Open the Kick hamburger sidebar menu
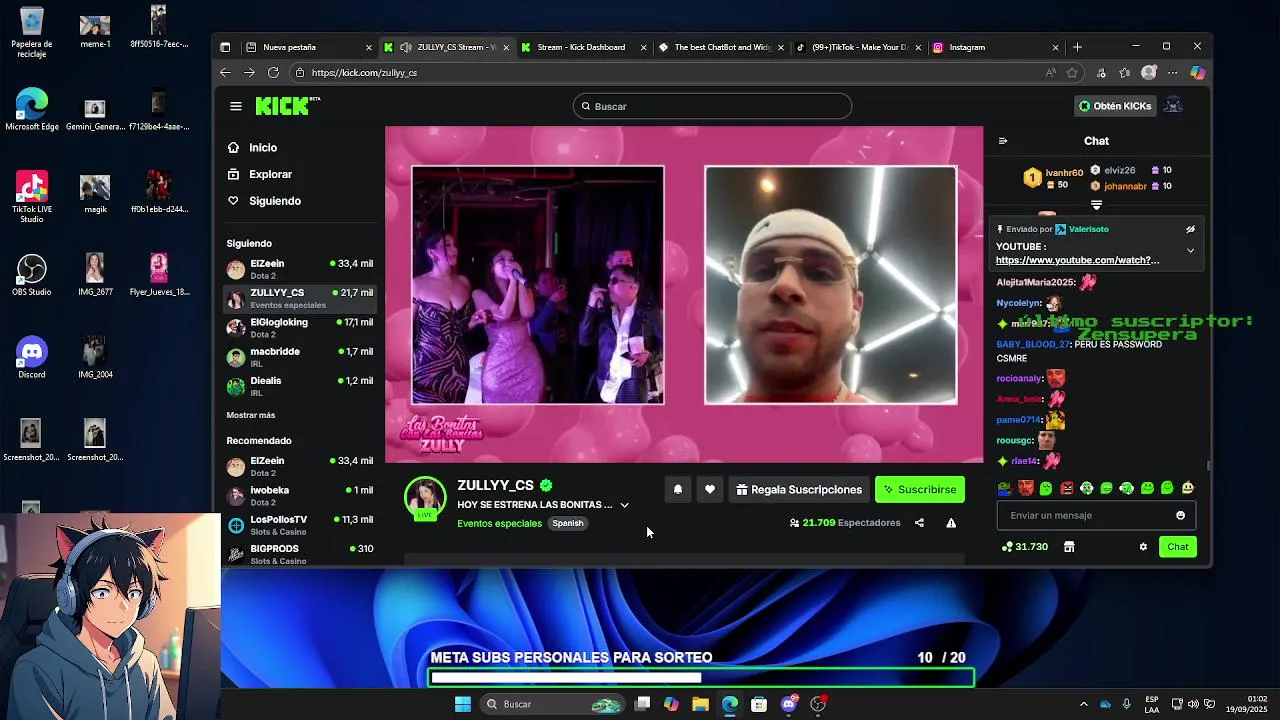Viewport: 1280px width, 720px height. pos(235,106)
